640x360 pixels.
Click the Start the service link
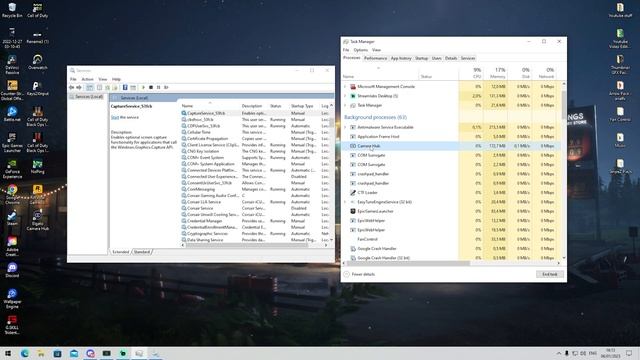pos(115,118)
